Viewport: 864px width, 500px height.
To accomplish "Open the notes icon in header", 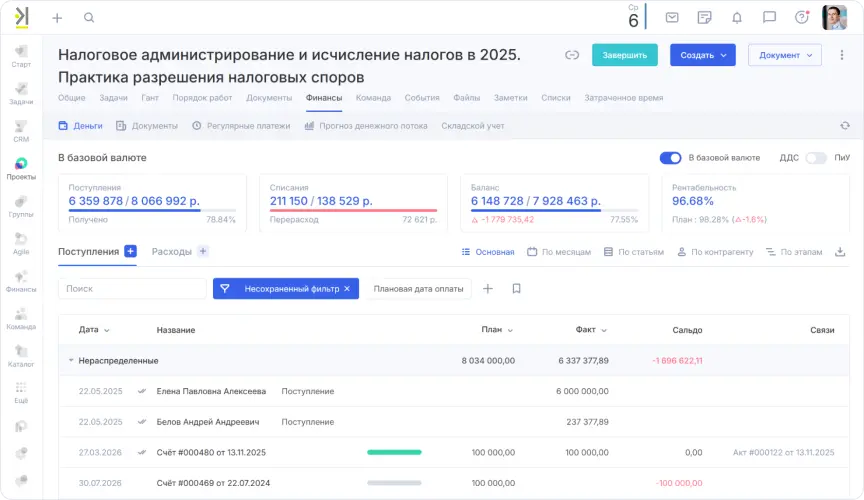I will coord(704,18).
